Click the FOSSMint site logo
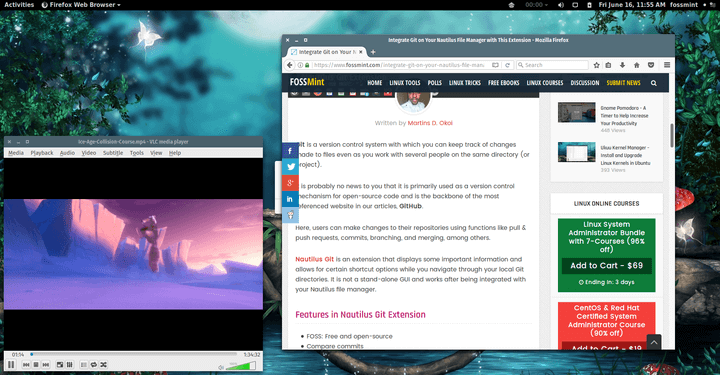Image resolution: width=720 pixels, height=375 pixels. click(307, 82)
